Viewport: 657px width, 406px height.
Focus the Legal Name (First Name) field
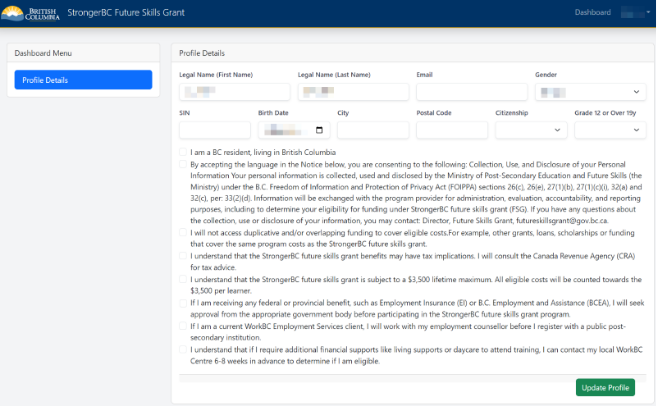coord(235,92)
